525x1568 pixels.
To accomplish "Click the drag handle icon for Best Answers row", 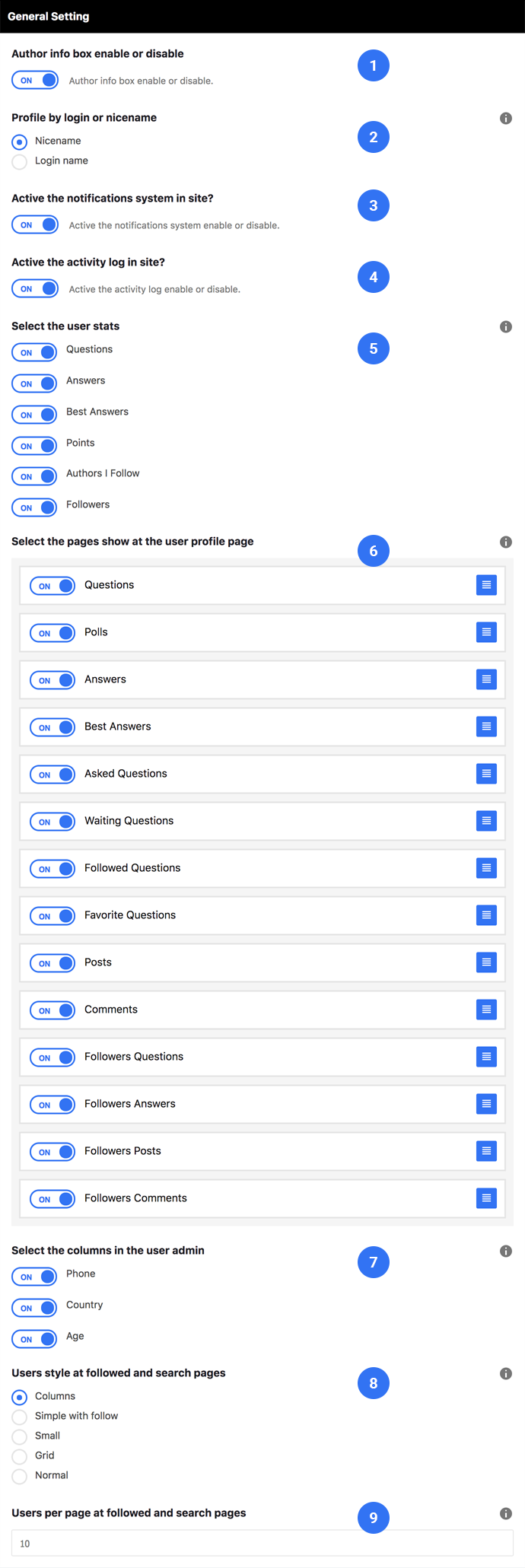I will click(486, 727).
